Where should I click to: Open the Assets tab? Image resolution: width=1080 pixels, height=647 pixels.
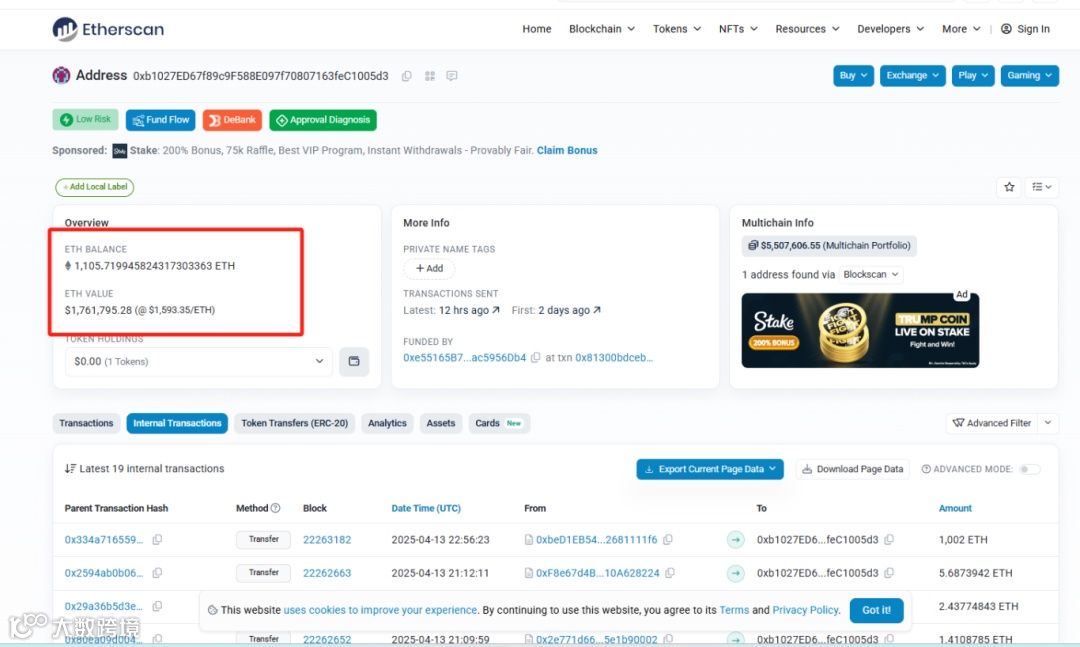pyautogui.click(x=441, y=423)
